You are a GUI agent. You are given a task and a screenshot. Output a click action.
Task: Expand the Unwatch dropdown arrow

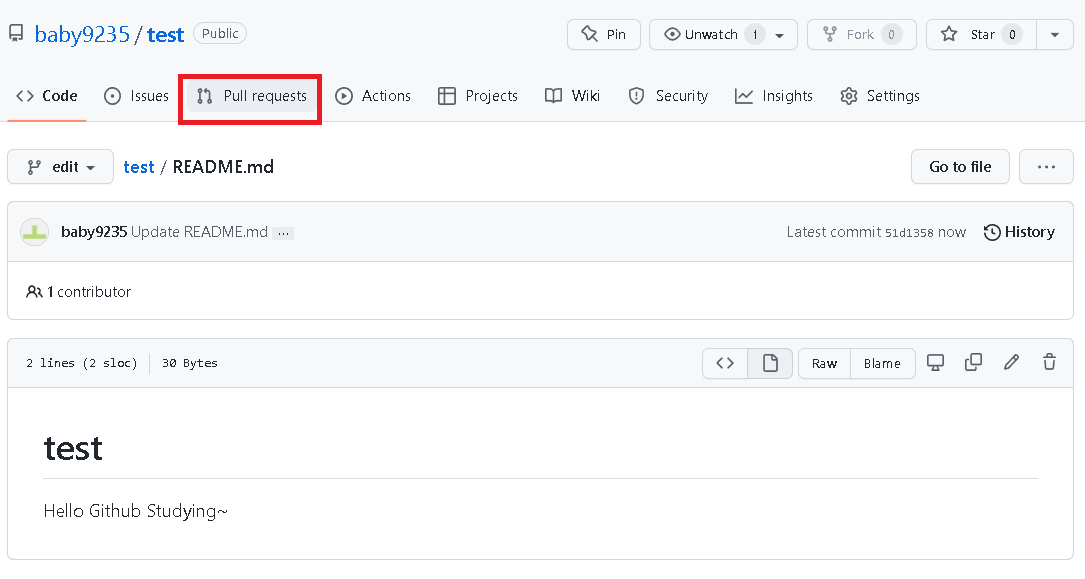click(x=780, y=35)
